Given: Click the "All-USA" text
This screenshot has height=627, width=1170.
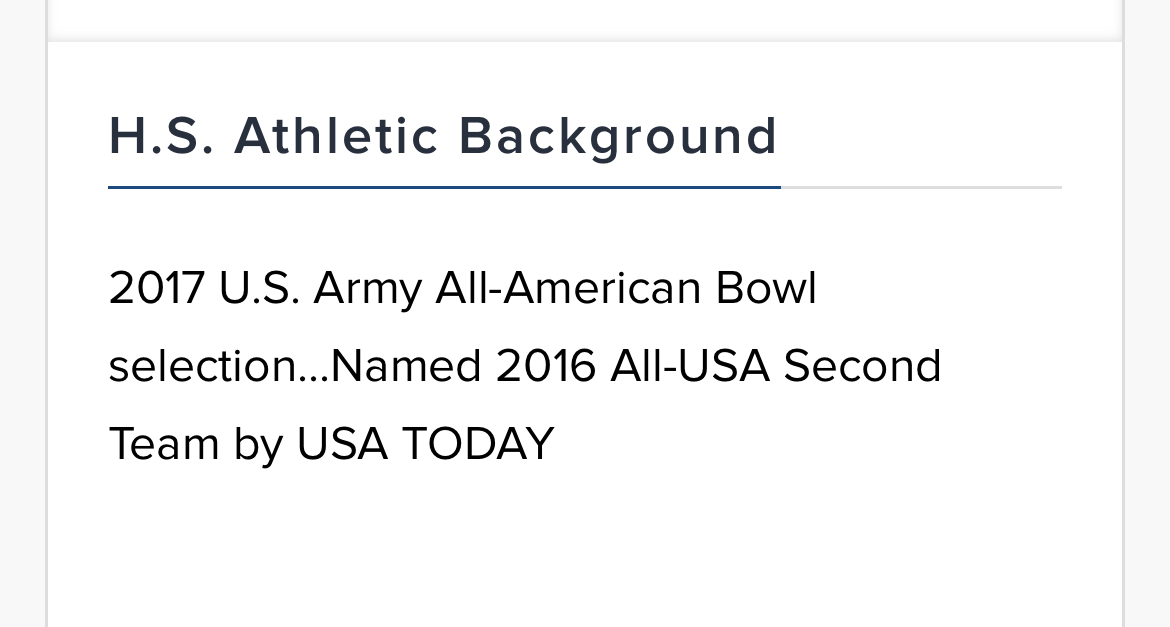Looking at the screenshot, I should (x=689, y=366).
